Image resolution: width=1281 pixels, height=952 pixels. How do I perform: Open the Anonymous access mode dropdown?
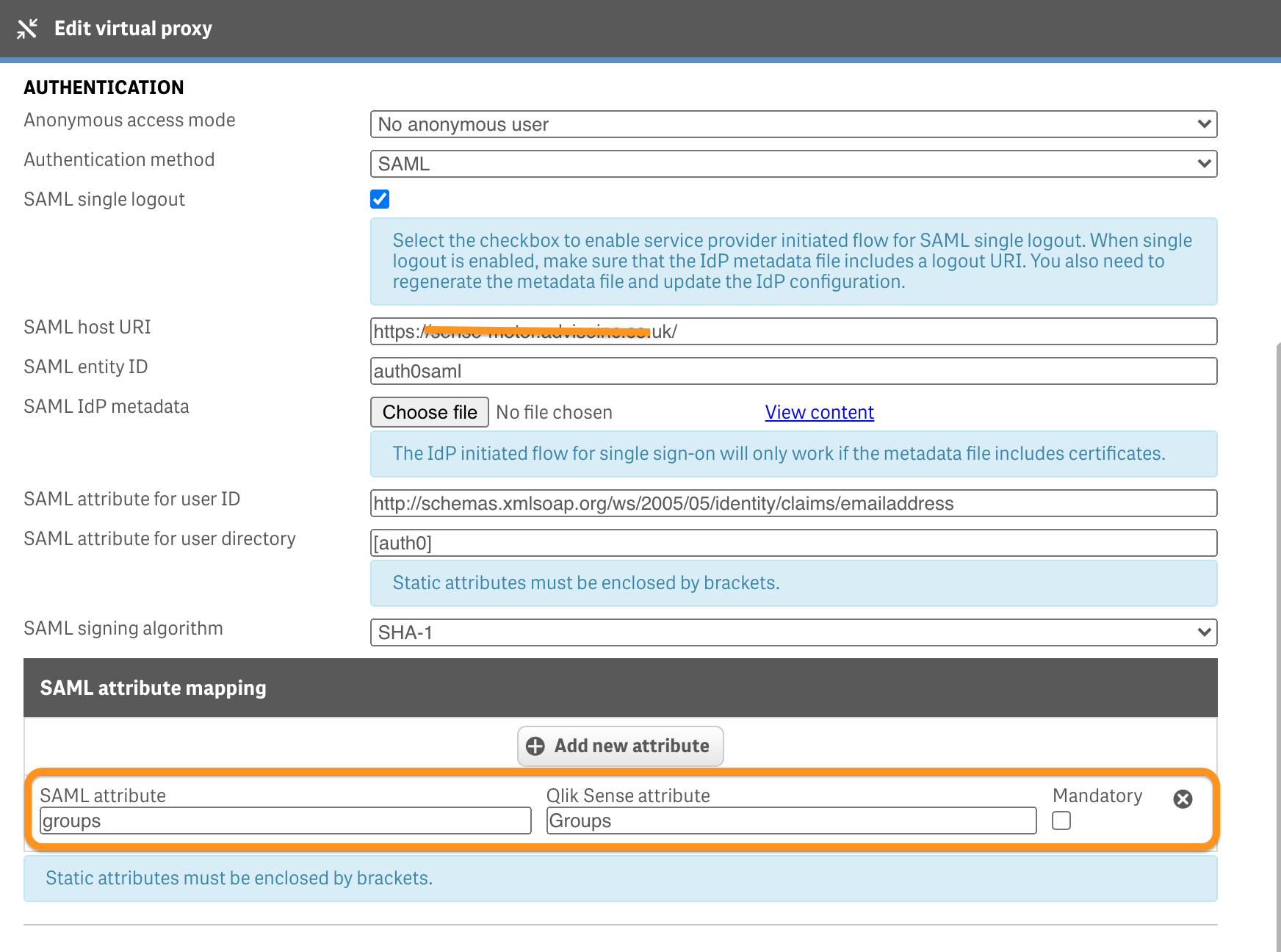[x=793, y=124]
